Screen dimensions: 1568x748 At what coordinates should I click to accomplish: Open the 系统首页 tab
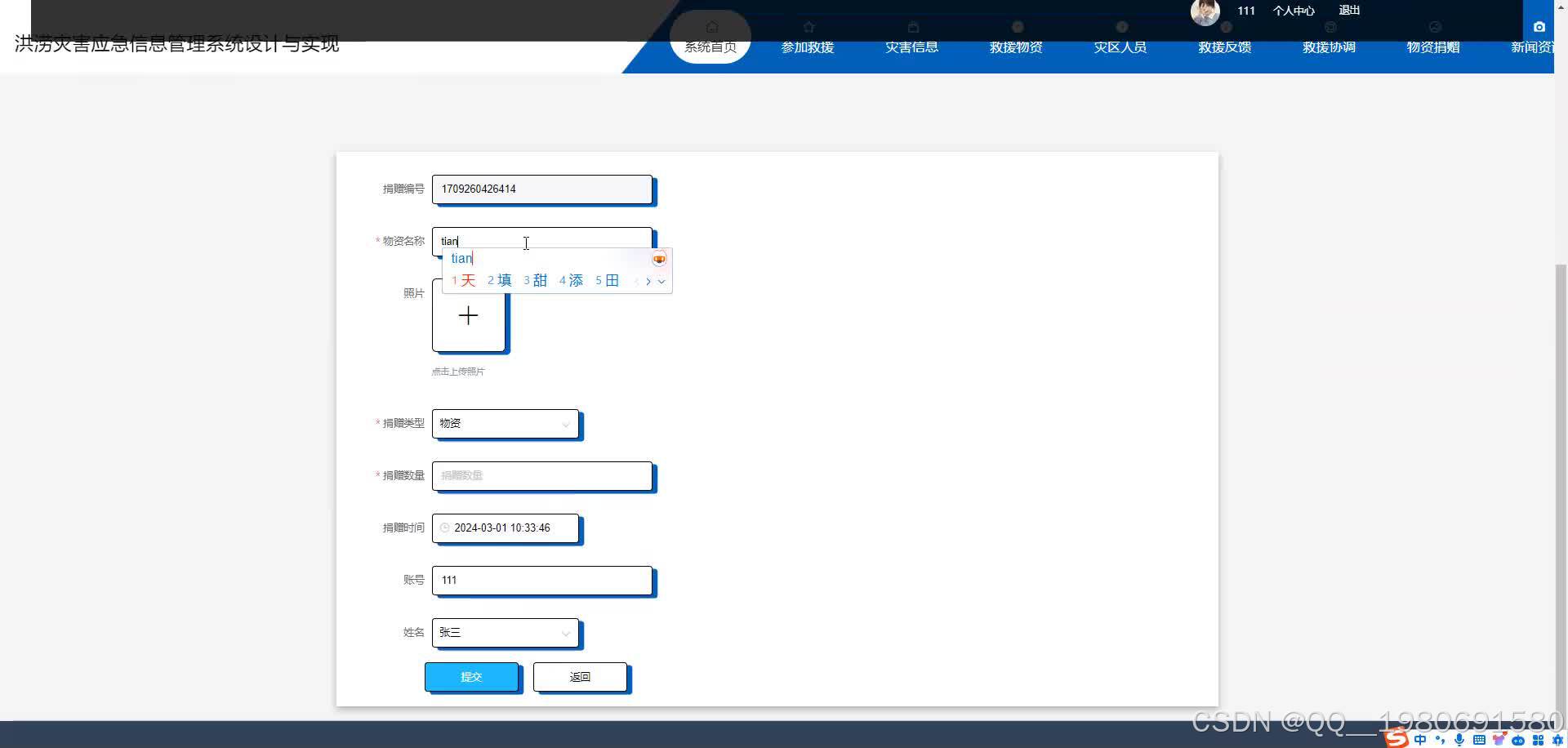[710, 38]
